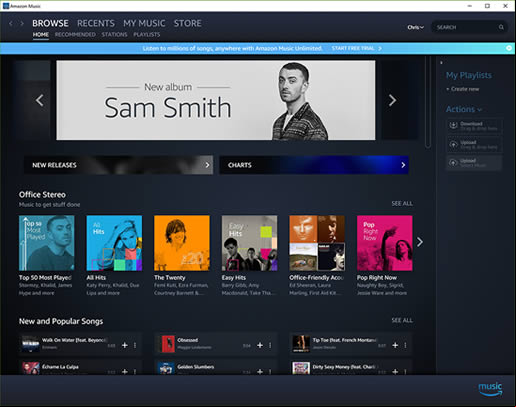This screenshot has width=516, height=407.
Task: Select the Playlists sub-tab
Action: pyautogui.click(x=147, y=34)
